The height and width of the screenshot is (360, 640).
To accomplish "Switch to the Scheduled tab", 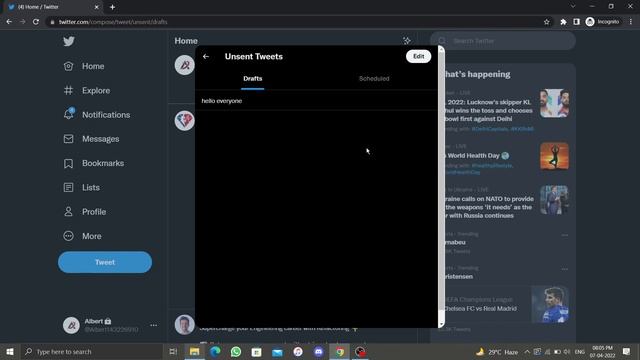I will click(374, 78).
